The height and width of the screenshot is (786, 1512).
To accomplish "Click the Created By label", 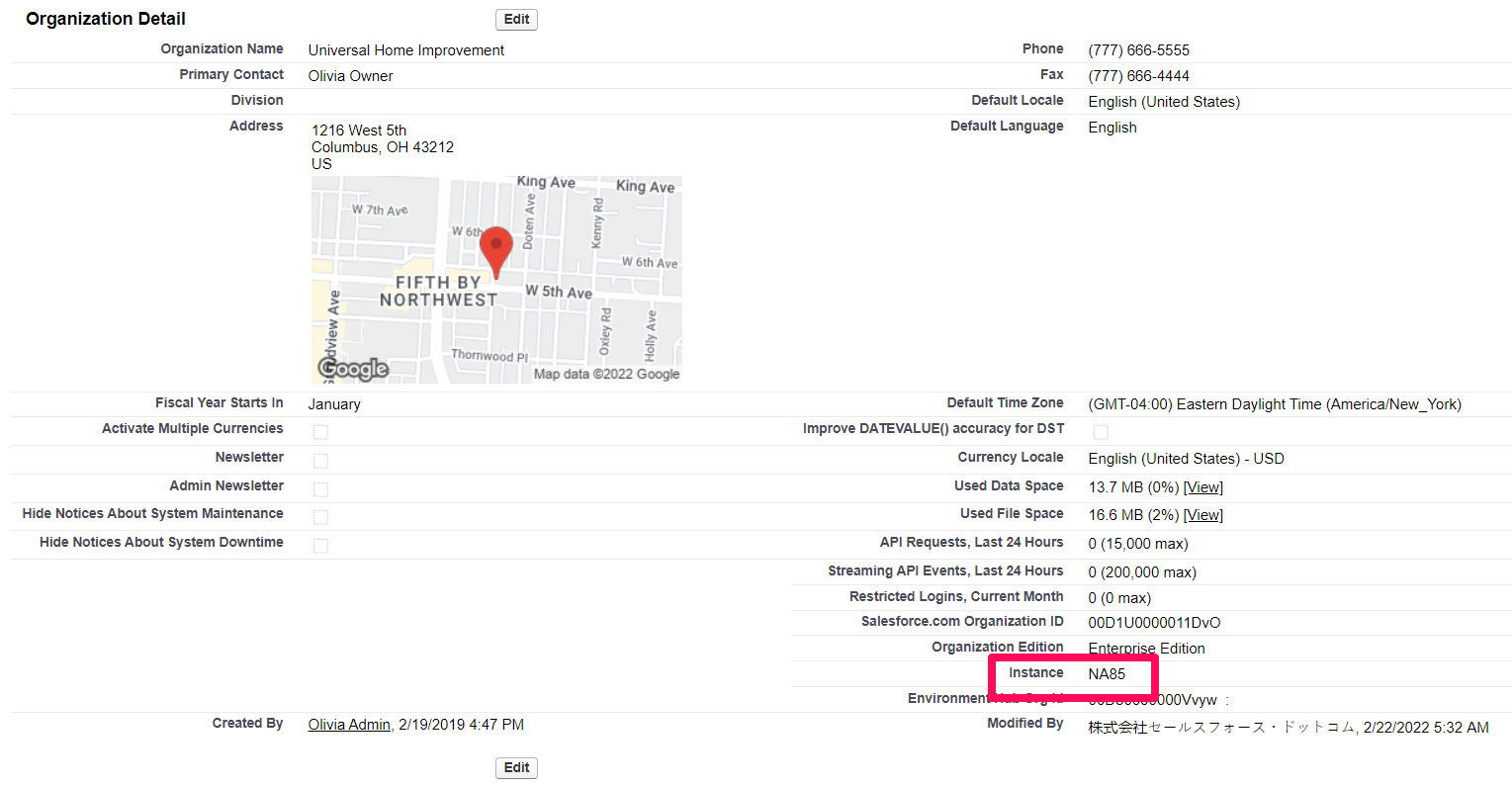I will pos(247,724).
